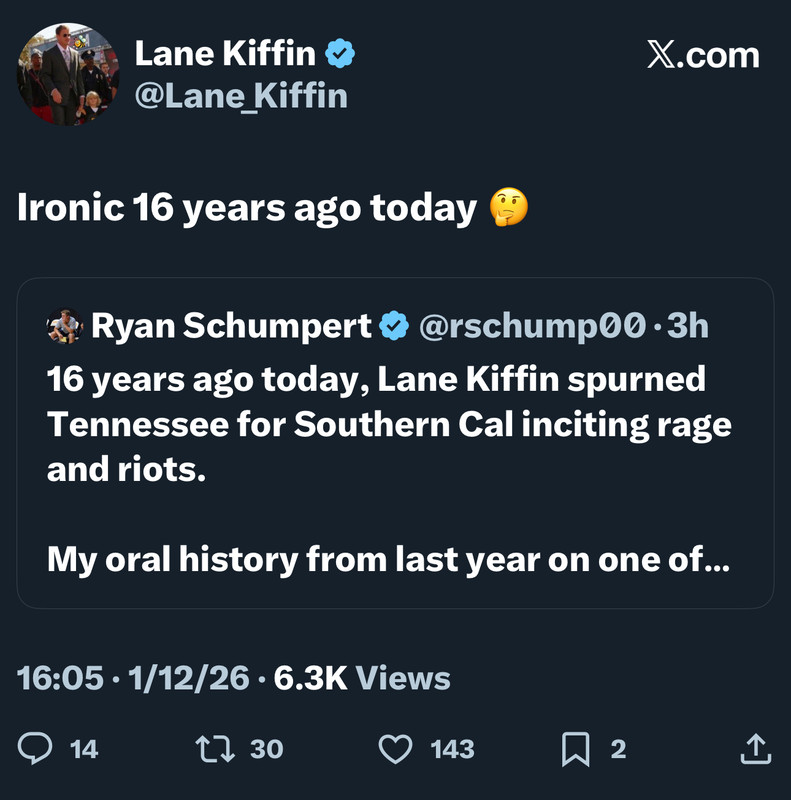Viewport: 791px width, 800px height.
Task: Click the reply comment bubble icon
Action: [36, 748]
